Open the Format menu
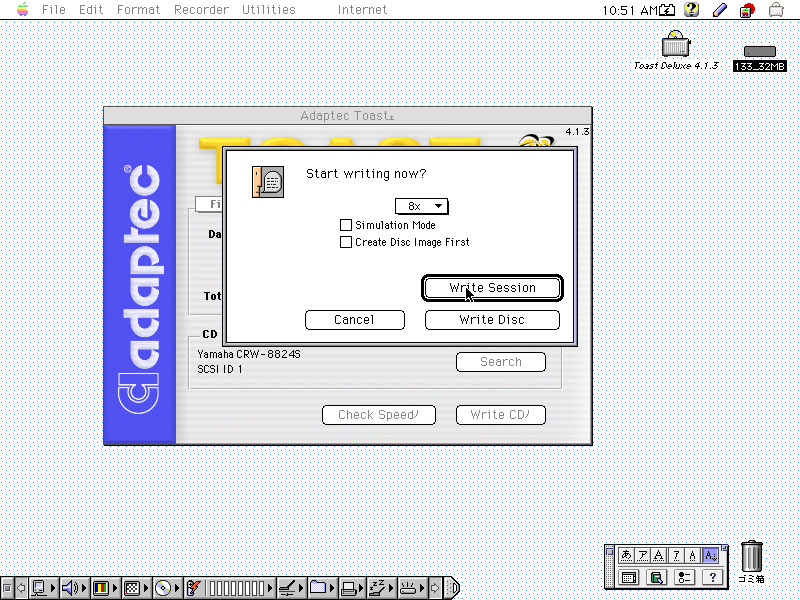The width and height of the screenshot is (800, 600). click(138, 9)
